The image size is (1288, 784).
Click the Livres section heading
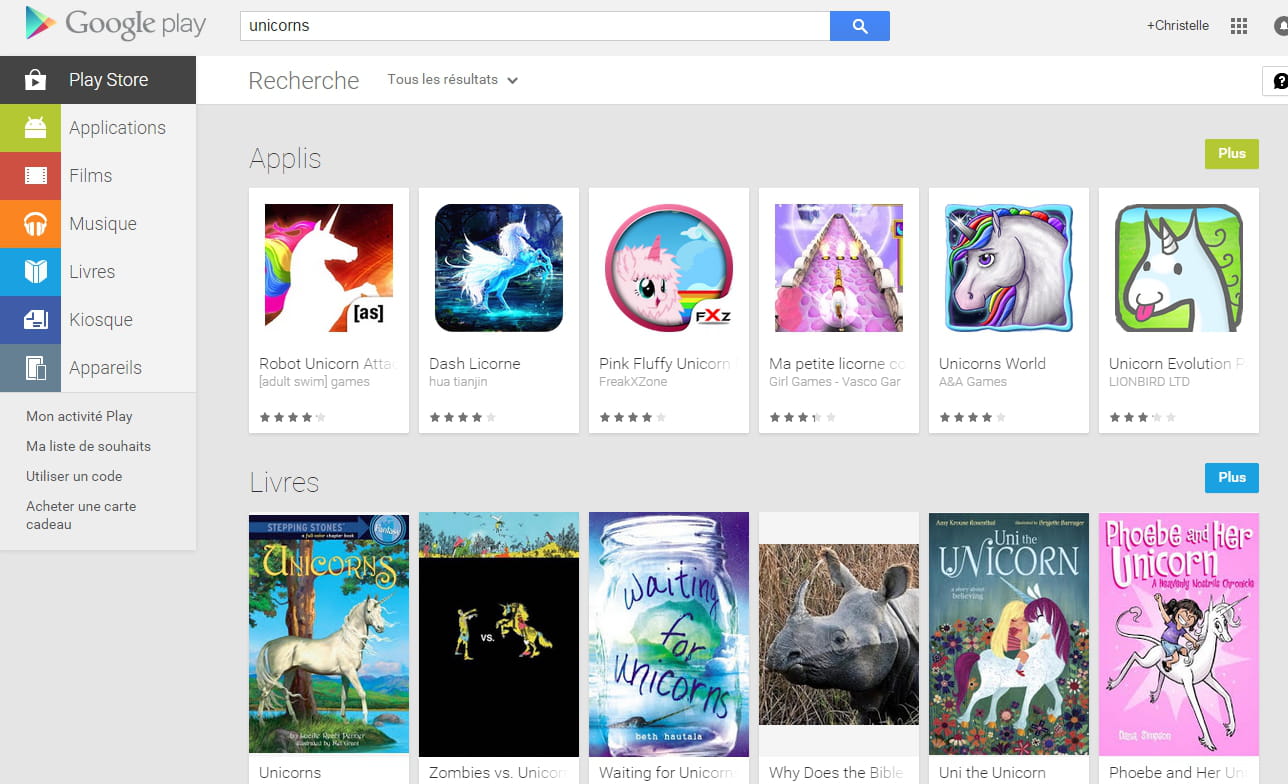click(x=284, y=483)
